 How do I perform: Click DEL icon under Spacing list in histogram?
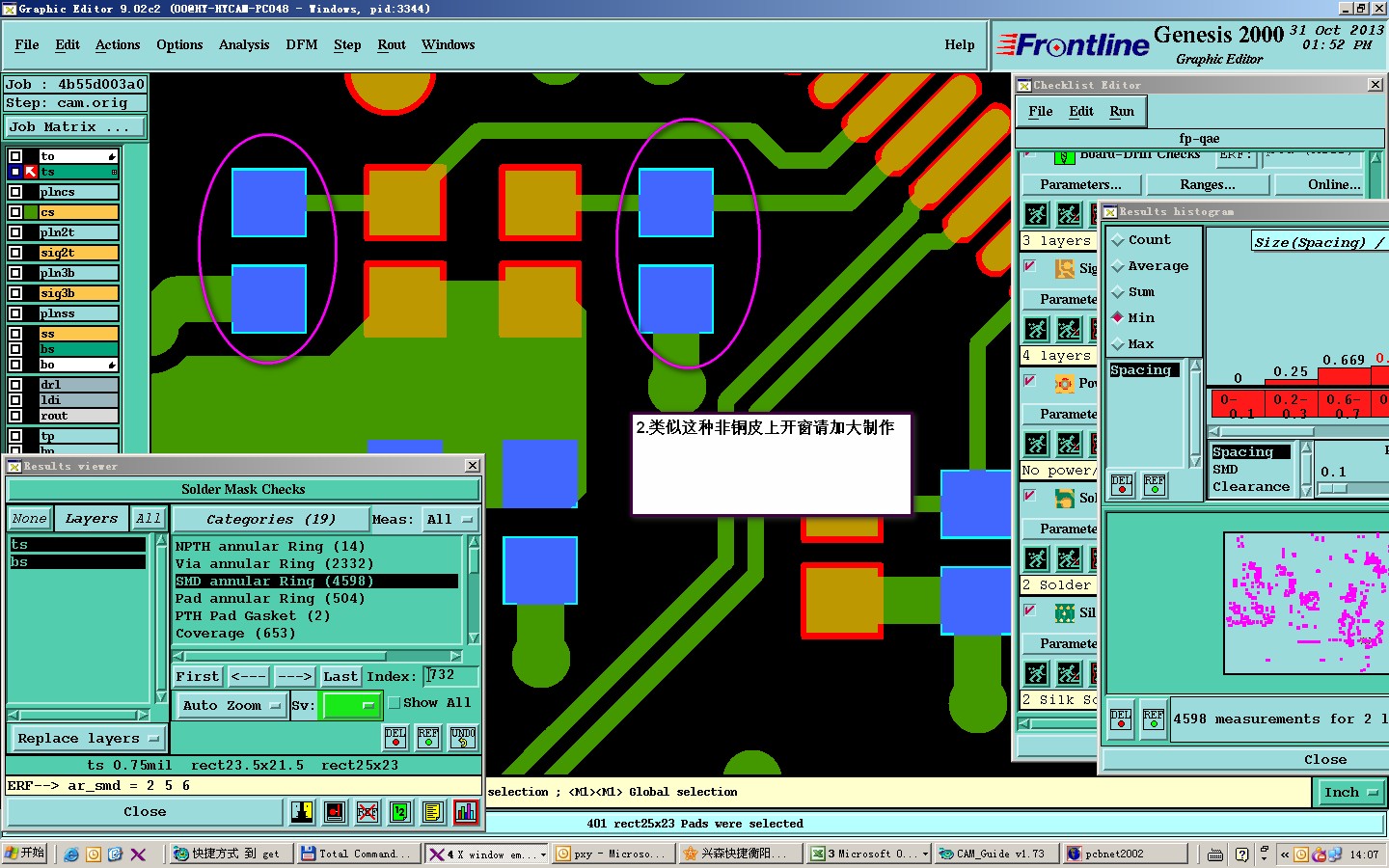(x=1122, y=484)
